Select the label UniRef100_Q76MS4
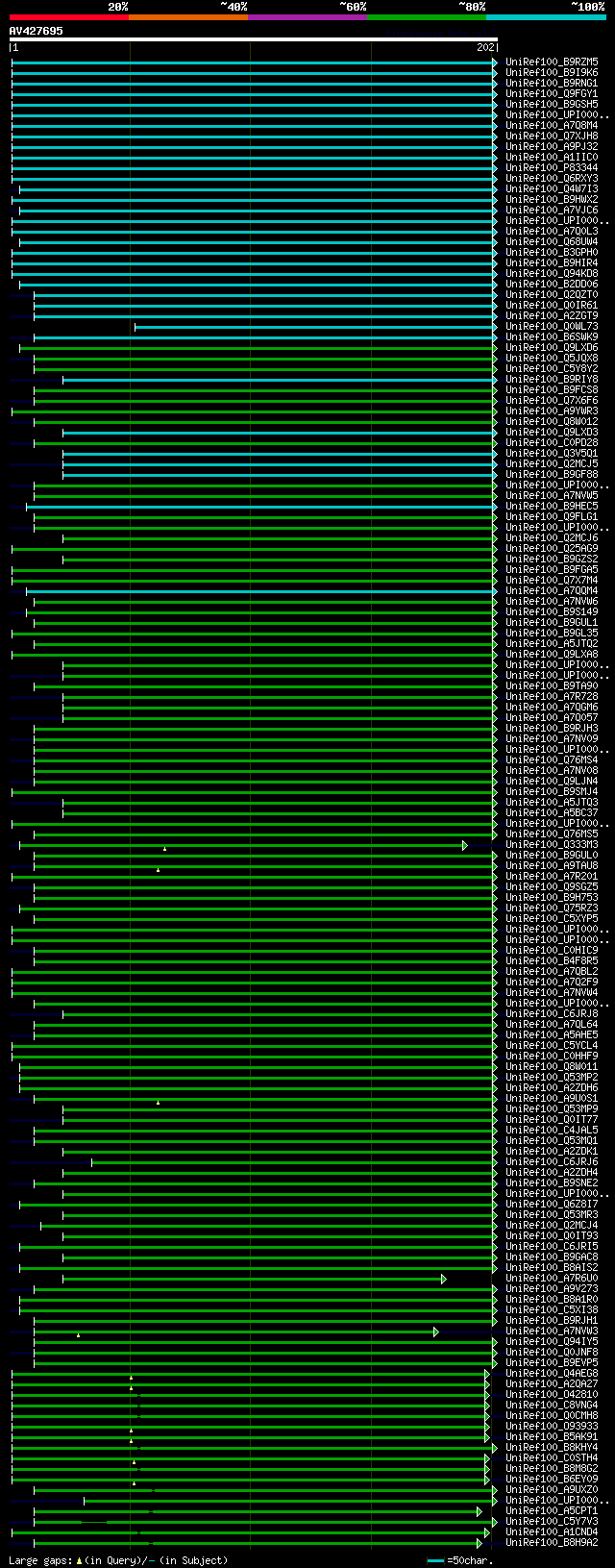615x1568 pixels. coord(552,760)
